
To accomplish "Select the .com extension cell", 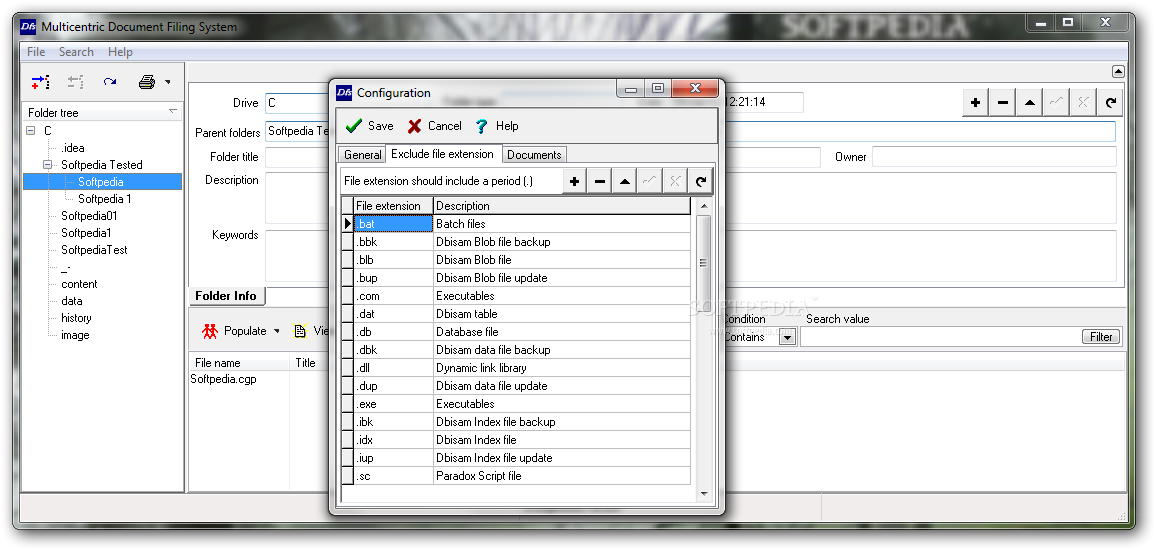I will pos(394,296).
